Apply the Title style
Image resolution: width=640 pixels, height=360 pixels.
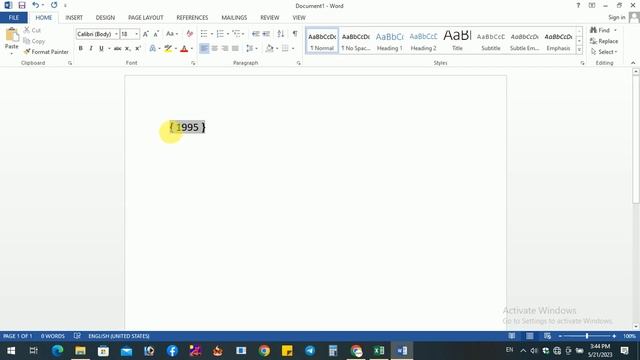click(457, 41)
